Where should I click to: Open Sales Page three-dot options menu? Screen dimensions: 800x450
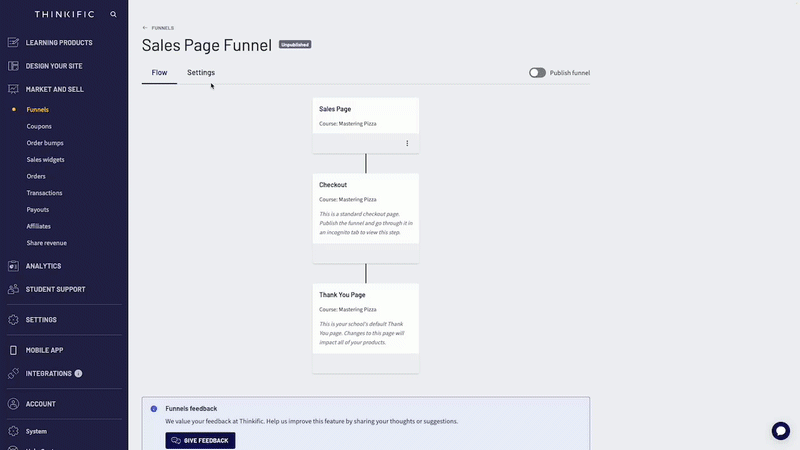pos(407,143)
